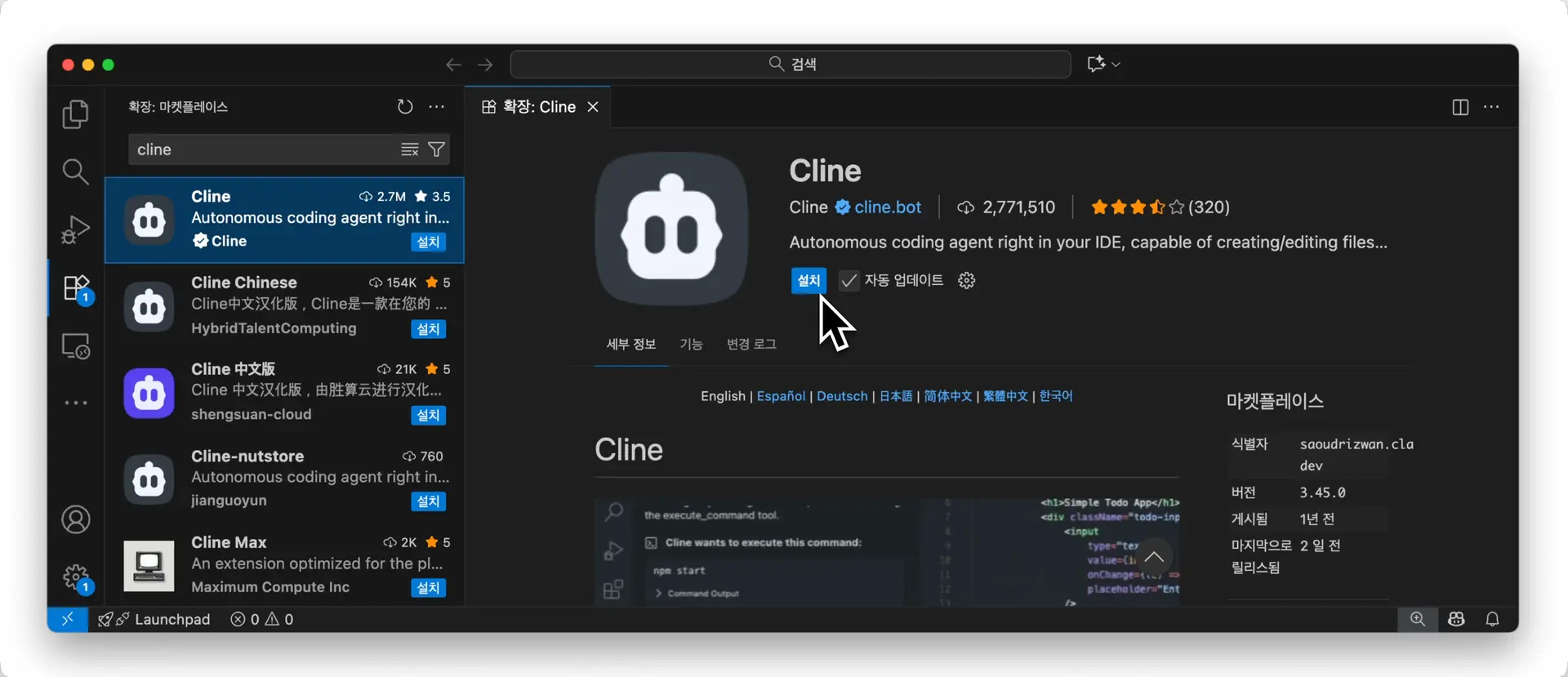Viewport: 1568px width, 677px height.
Task: Install Cline with the blue 설치 button
Action: [808, 281]
